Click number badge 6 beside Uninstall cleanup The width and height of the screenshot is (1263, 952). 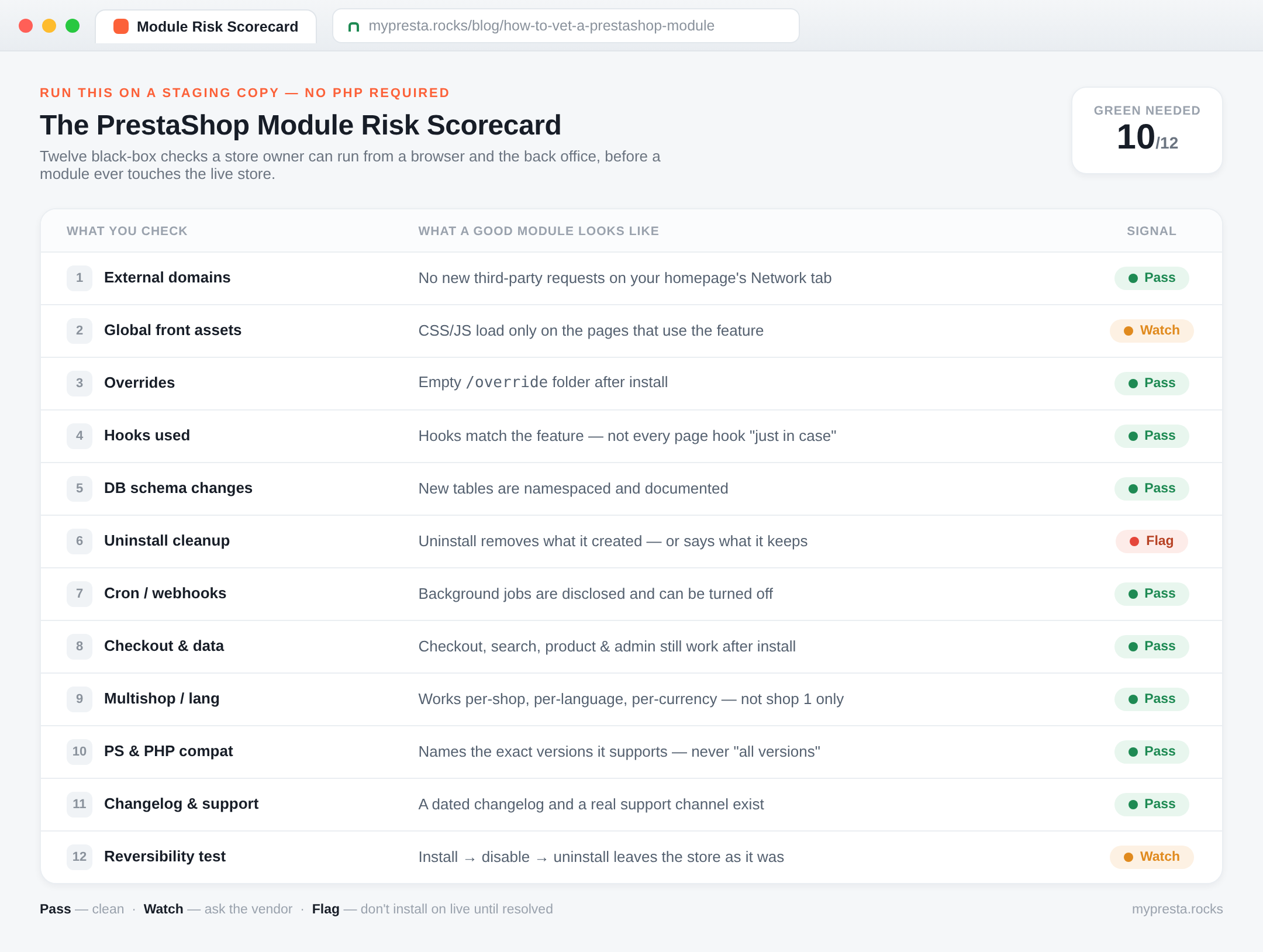pos(80,541)
